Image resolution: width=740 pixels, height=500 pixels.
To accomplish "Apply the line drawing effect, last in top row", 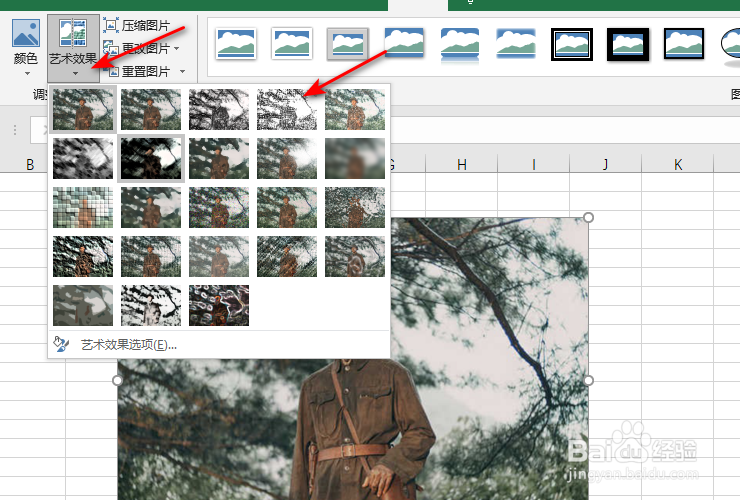I will (355, 110).
